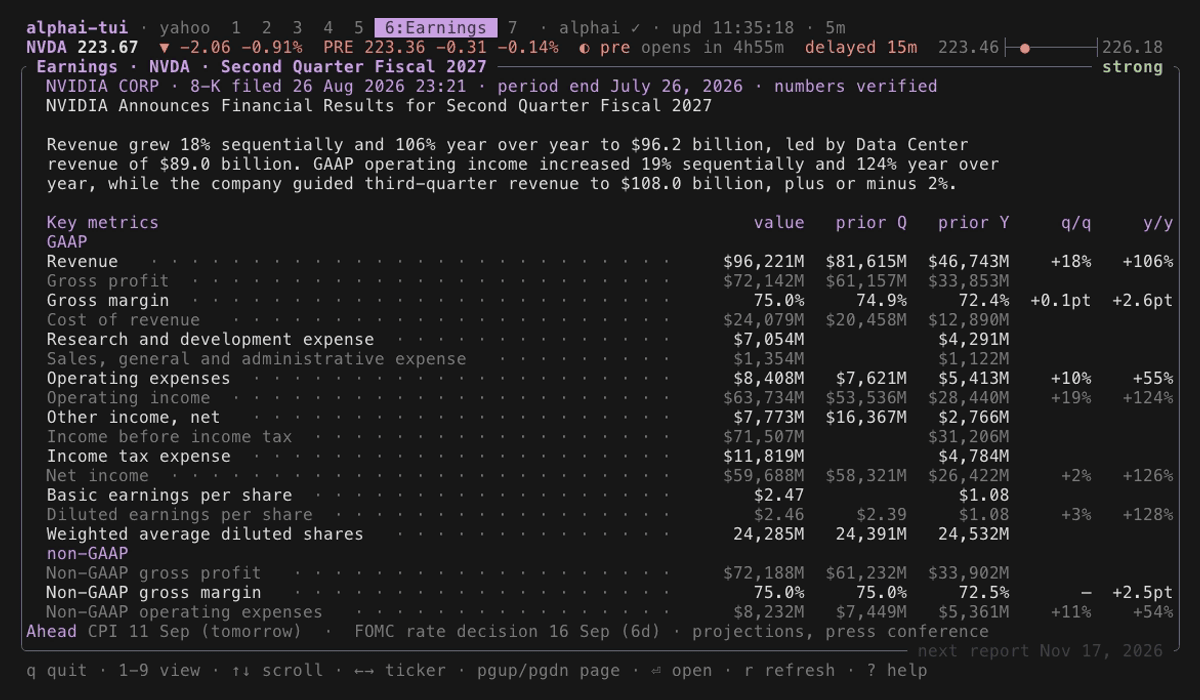This screenshot has height=700, width=1200.
Task: Switch to view tab 4
Action: tap(328, 28)
